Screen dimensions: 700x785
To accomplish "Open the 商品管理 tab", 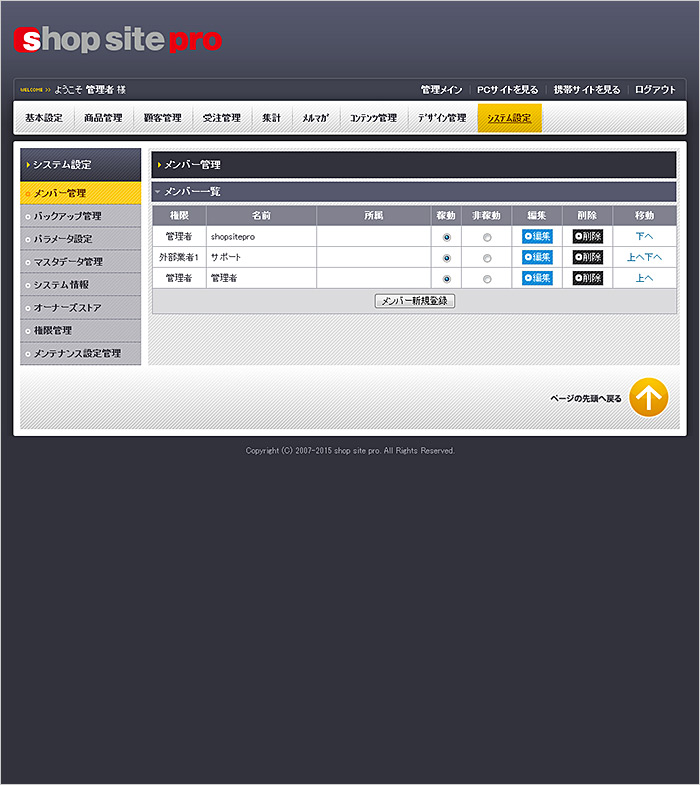I will pyautogui.click(x=102, y=118).
